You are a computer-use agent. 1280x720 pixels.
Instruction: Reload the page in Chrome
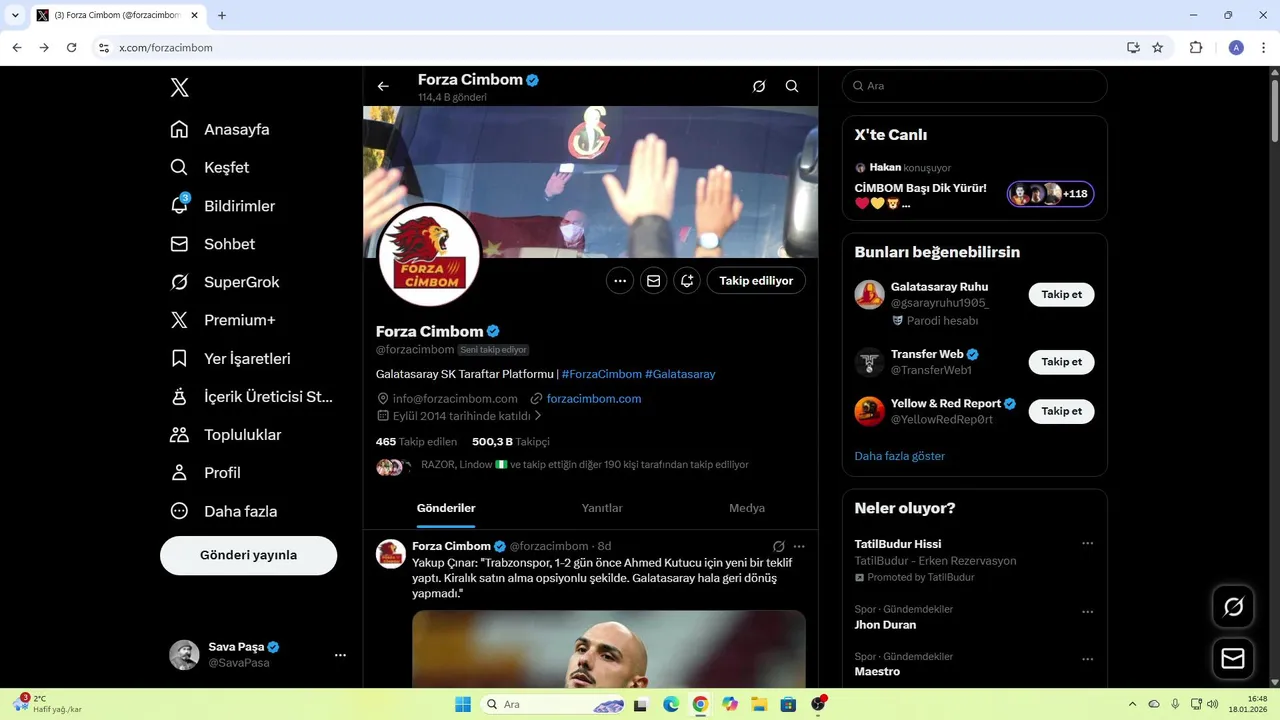pyautogui.click(x=72, y=47)
